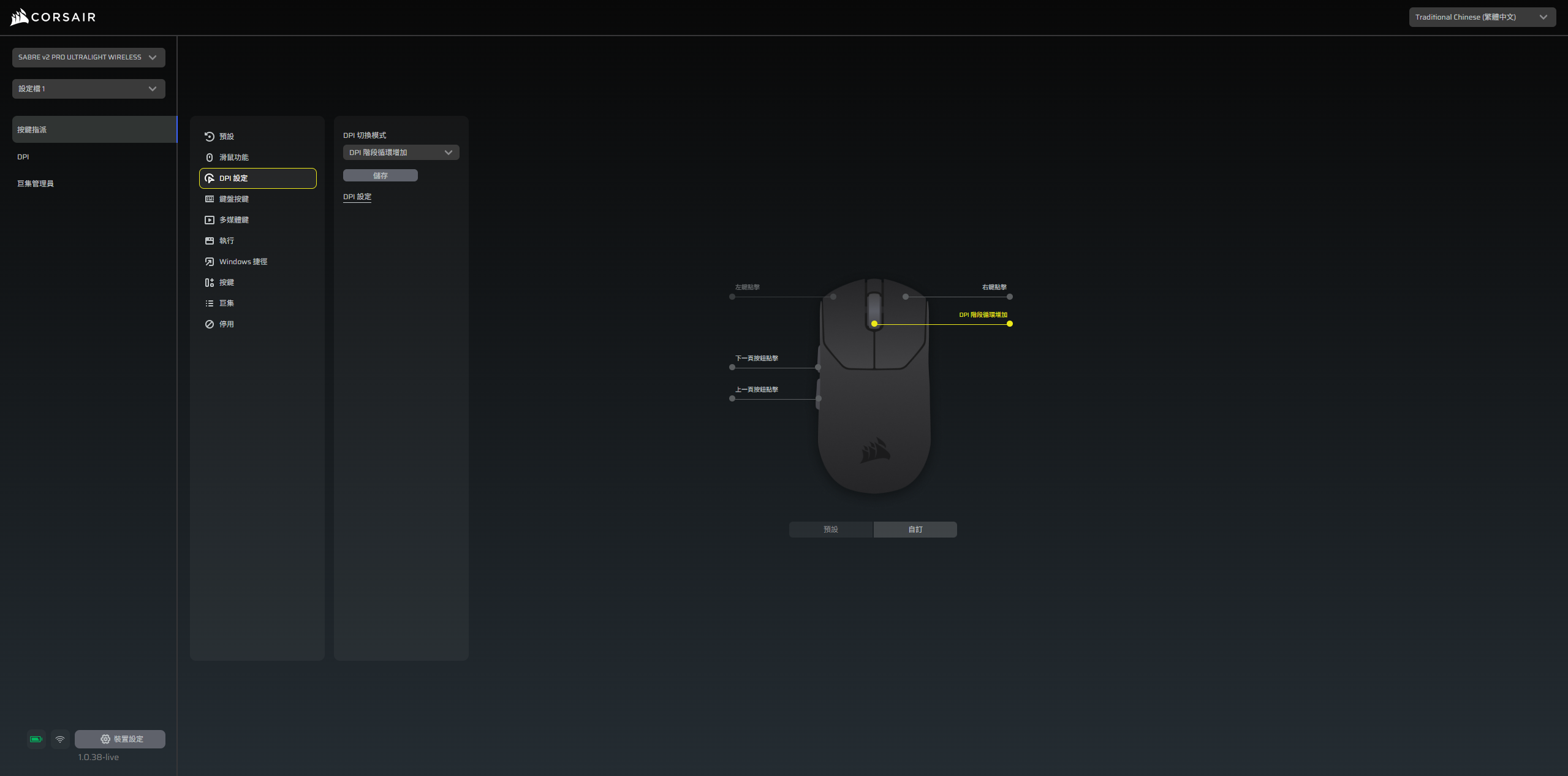The image size is (1568, 776).
Task: Switch mouse view to 預設 mode
Action: pyautogui.click(x=830, y=530)
